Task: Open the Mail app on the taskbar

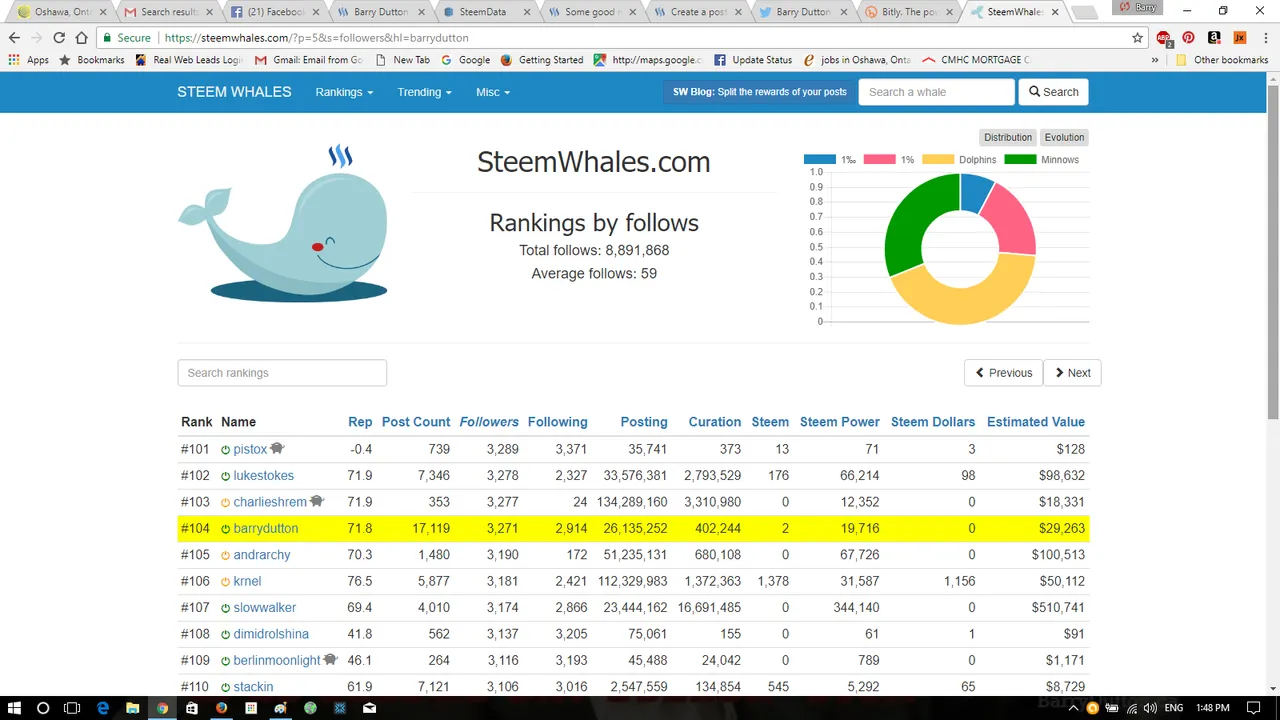Action: [x=370, y=708]
